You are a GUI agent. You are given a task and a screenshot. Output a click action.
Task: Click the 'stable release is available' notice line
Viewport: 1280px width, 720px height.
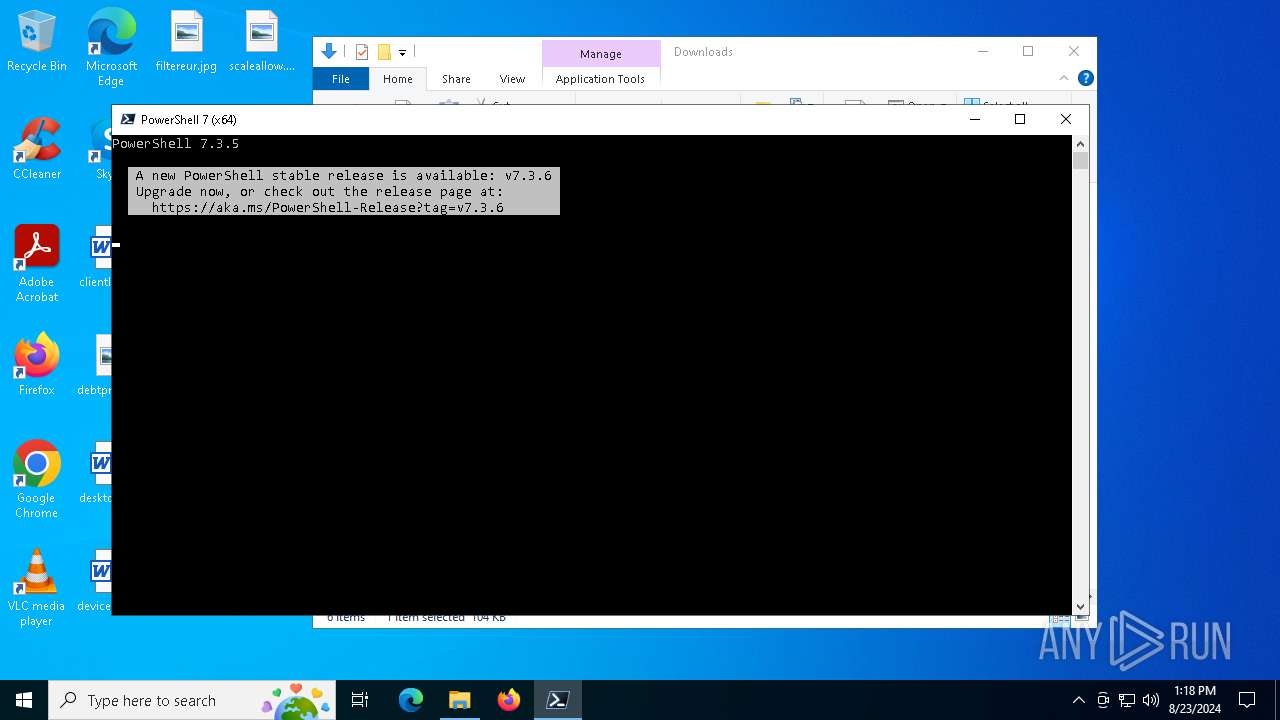344,176
